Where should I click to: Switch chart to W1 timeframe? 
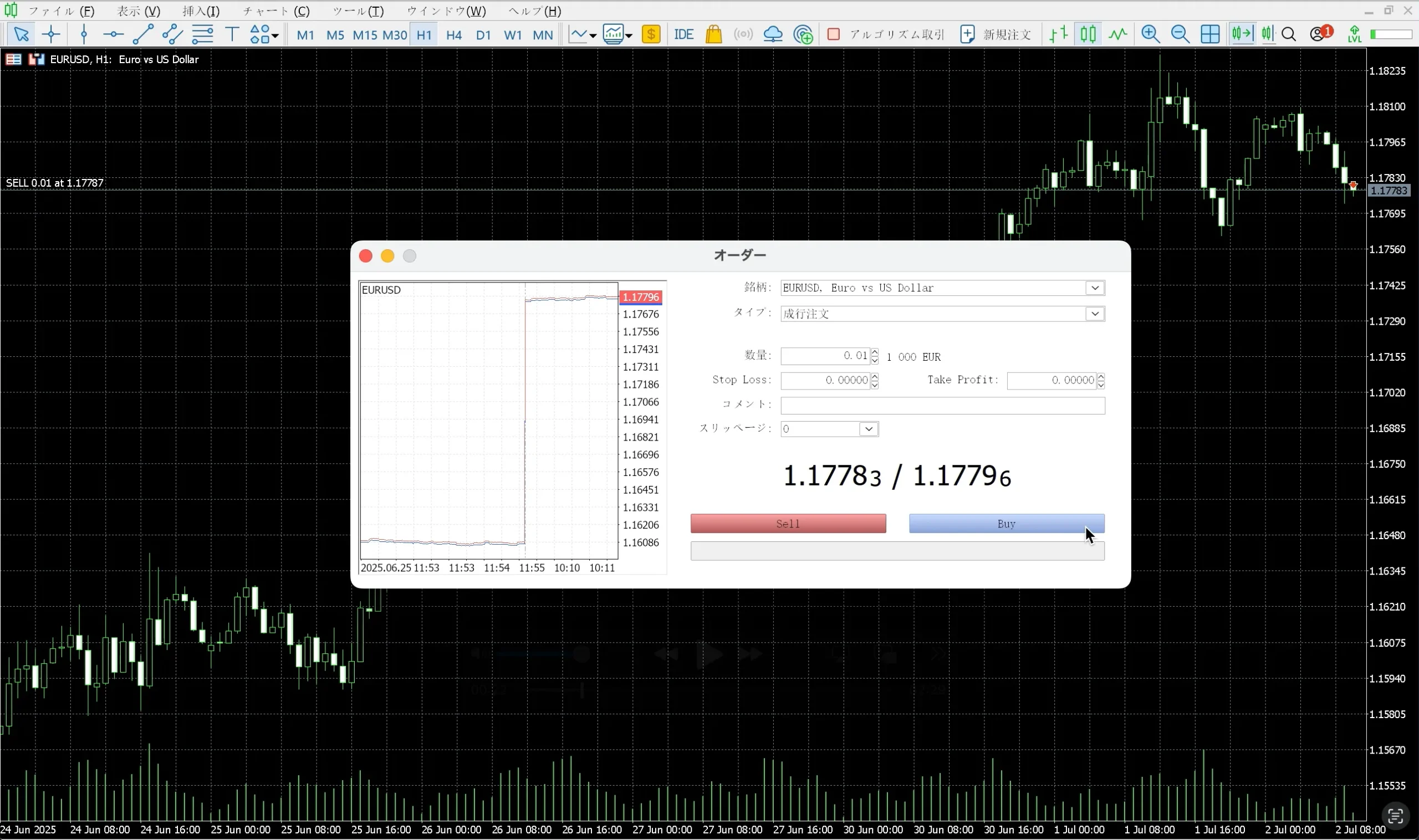point(513,35)
